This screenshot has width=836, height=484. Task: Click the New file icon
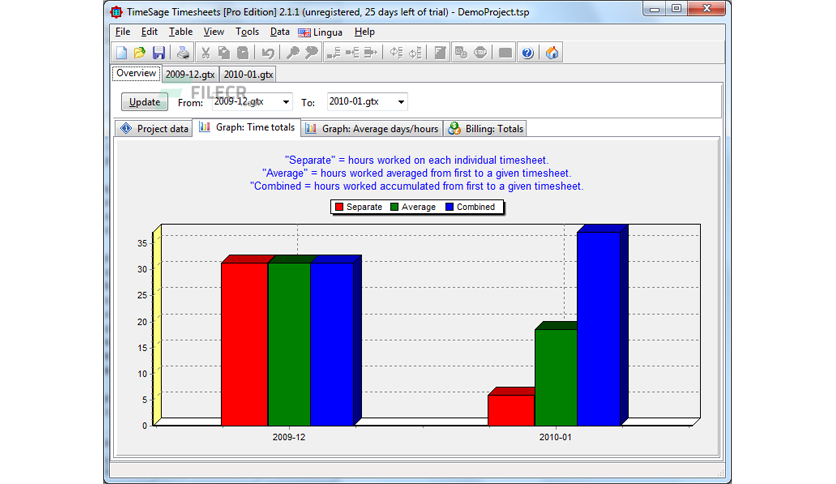click(122, 52)
